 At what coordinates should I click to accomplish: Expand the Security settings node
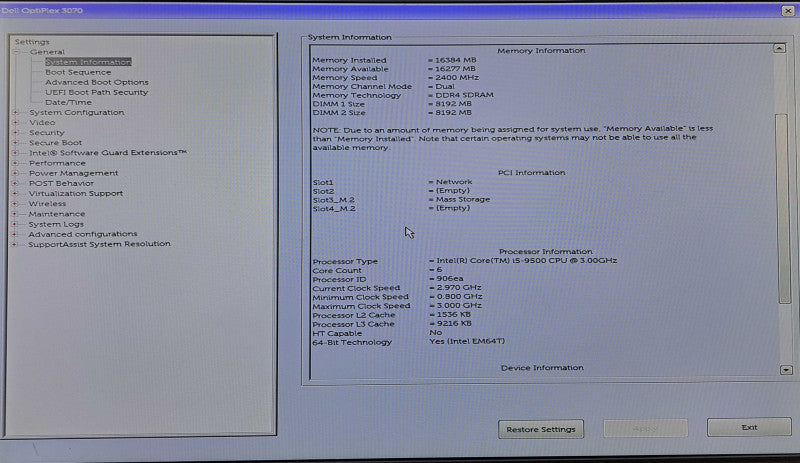pyautogui.click(x=15, y=133)
